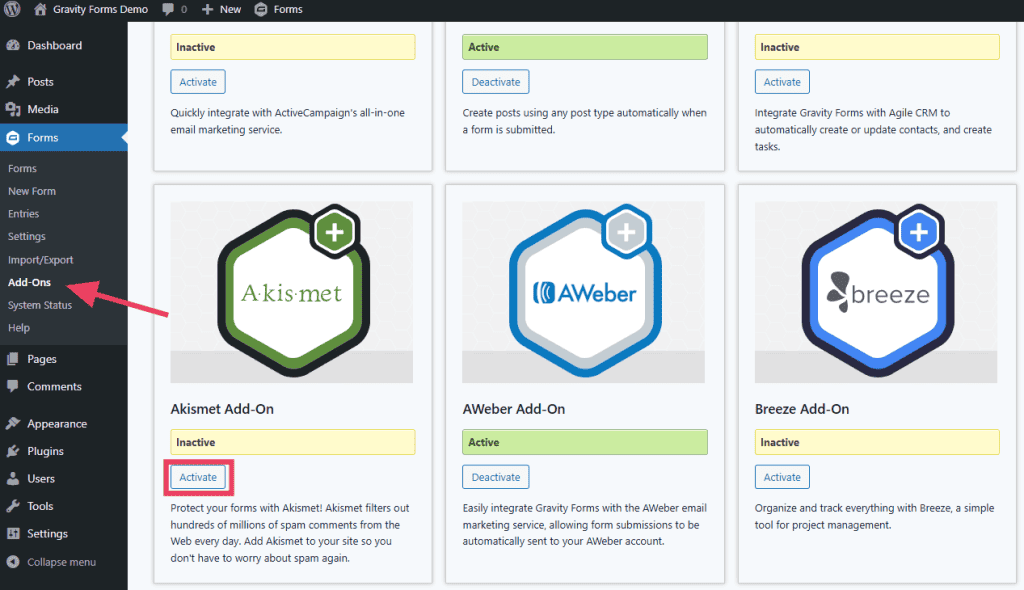Click the New plus icon in admin bar

207,9
